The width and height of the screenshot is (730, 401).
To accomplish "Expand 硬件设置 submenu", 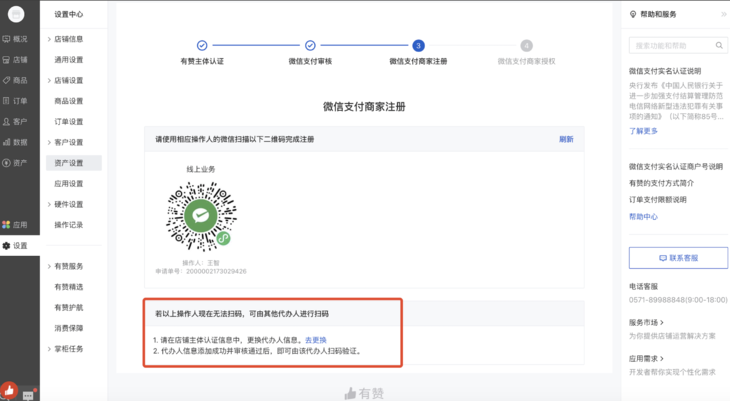I will pos(68,204).
